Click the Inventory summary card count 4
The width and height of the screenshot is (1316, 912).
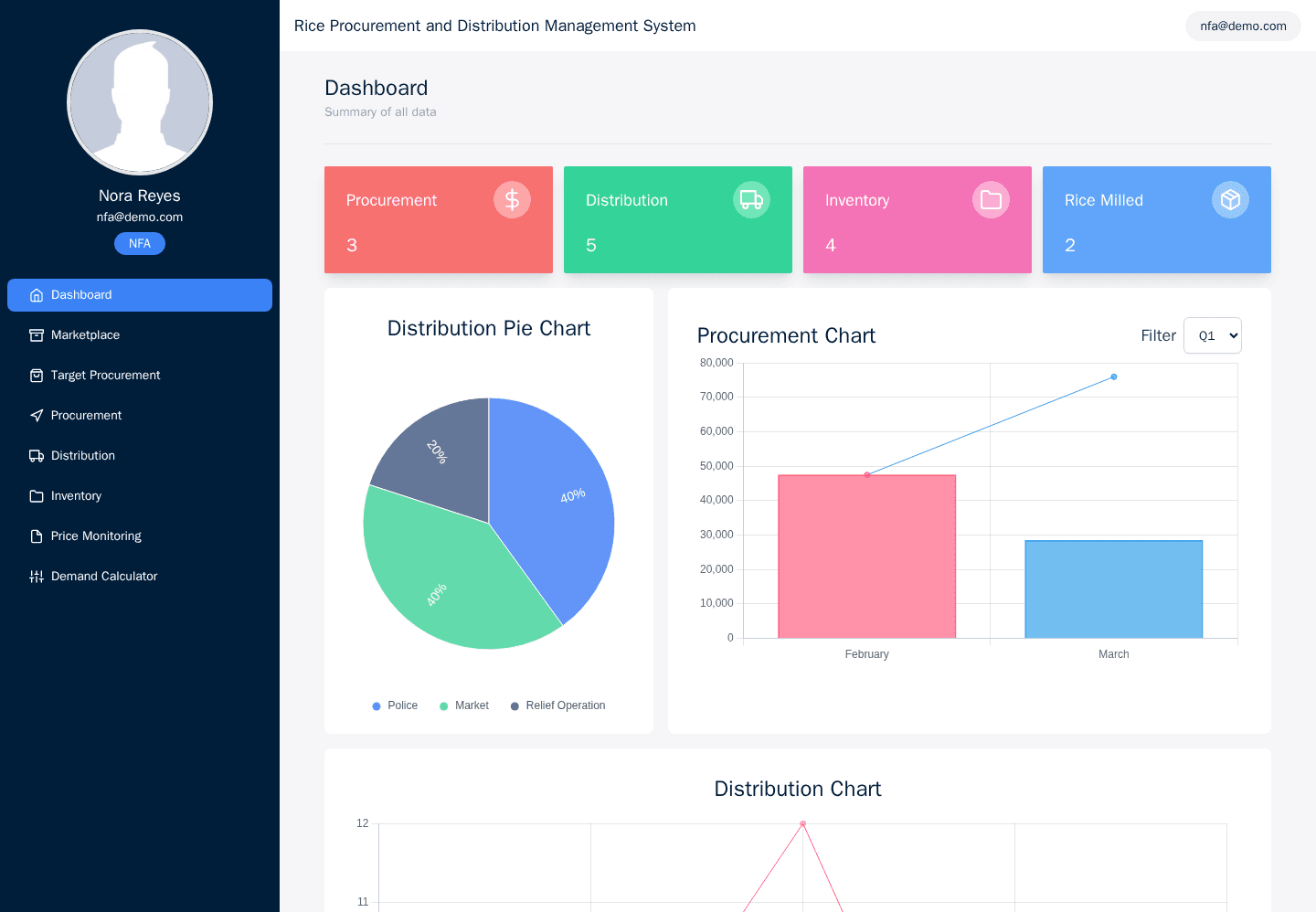[831, 245]
